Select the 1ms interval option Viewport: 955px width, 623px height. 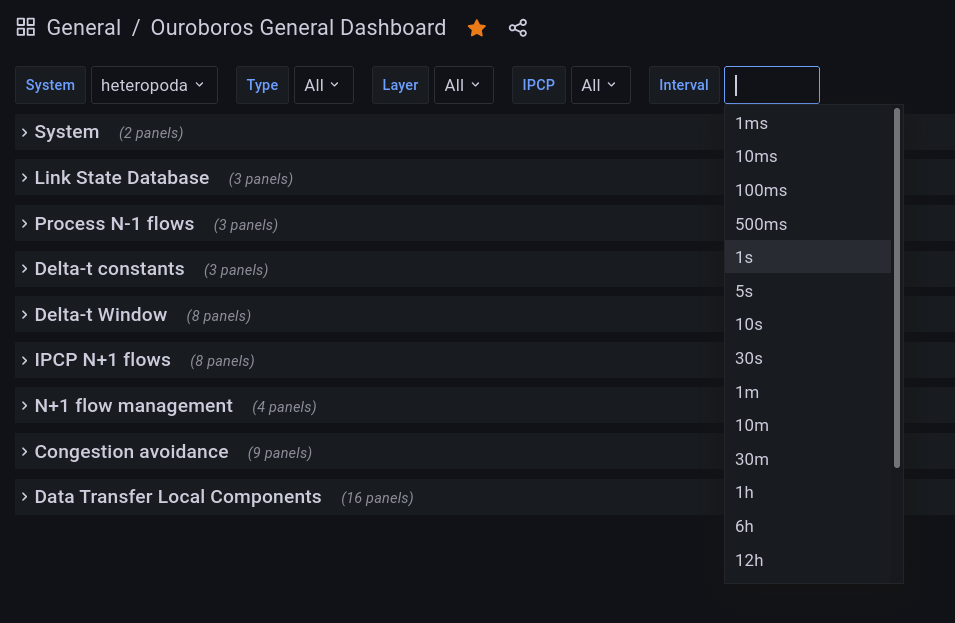pyautogui.click(x=751, y=123)
